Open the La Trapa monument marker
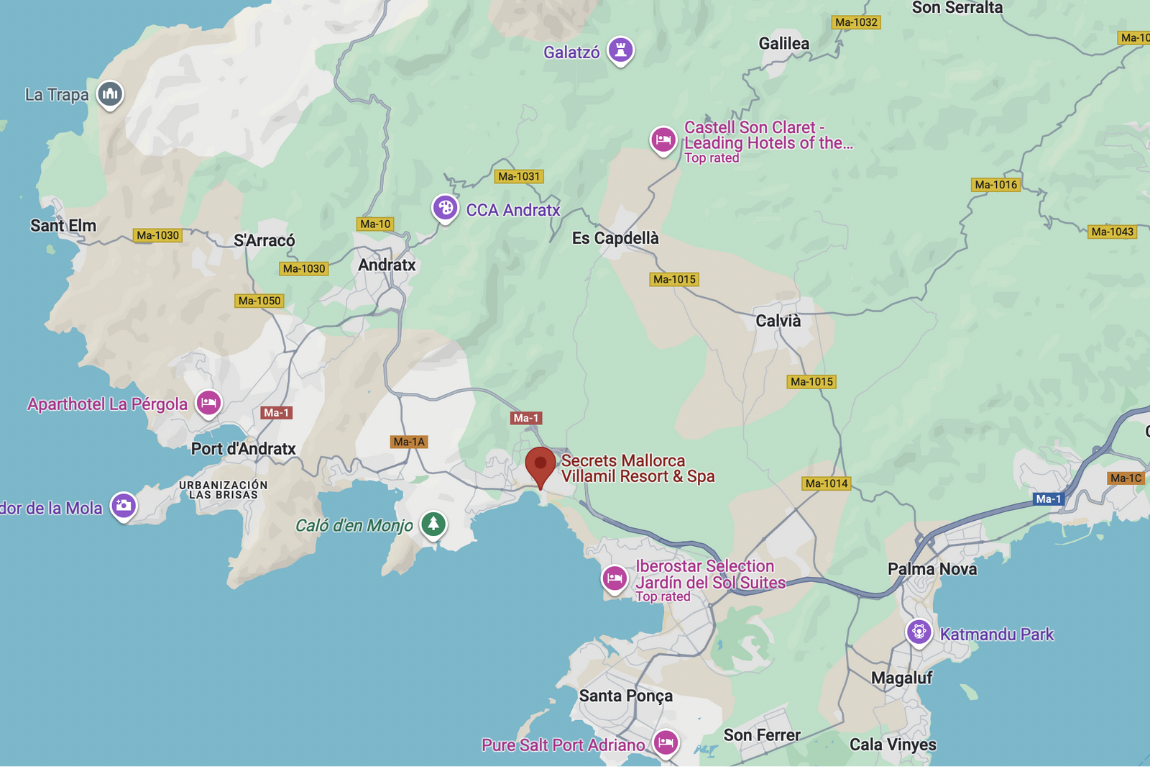Screen dimensions: 1150x768 point(110,95)
